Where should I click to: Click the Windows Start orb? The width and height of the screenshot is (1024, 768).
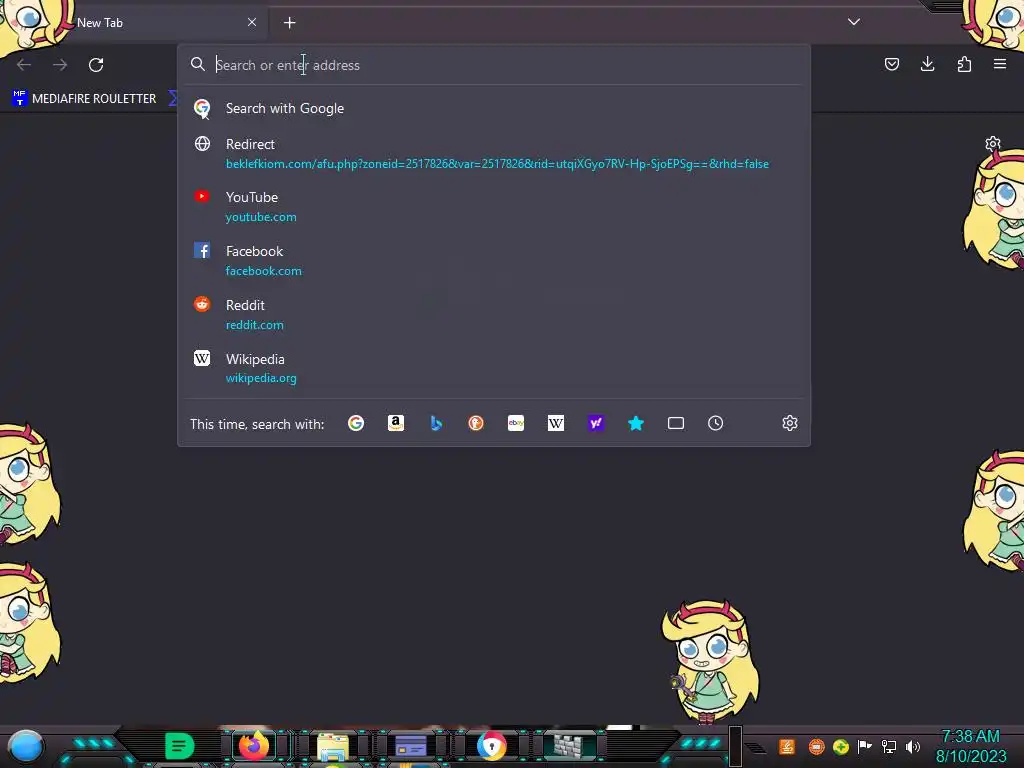tap(25, 747)
